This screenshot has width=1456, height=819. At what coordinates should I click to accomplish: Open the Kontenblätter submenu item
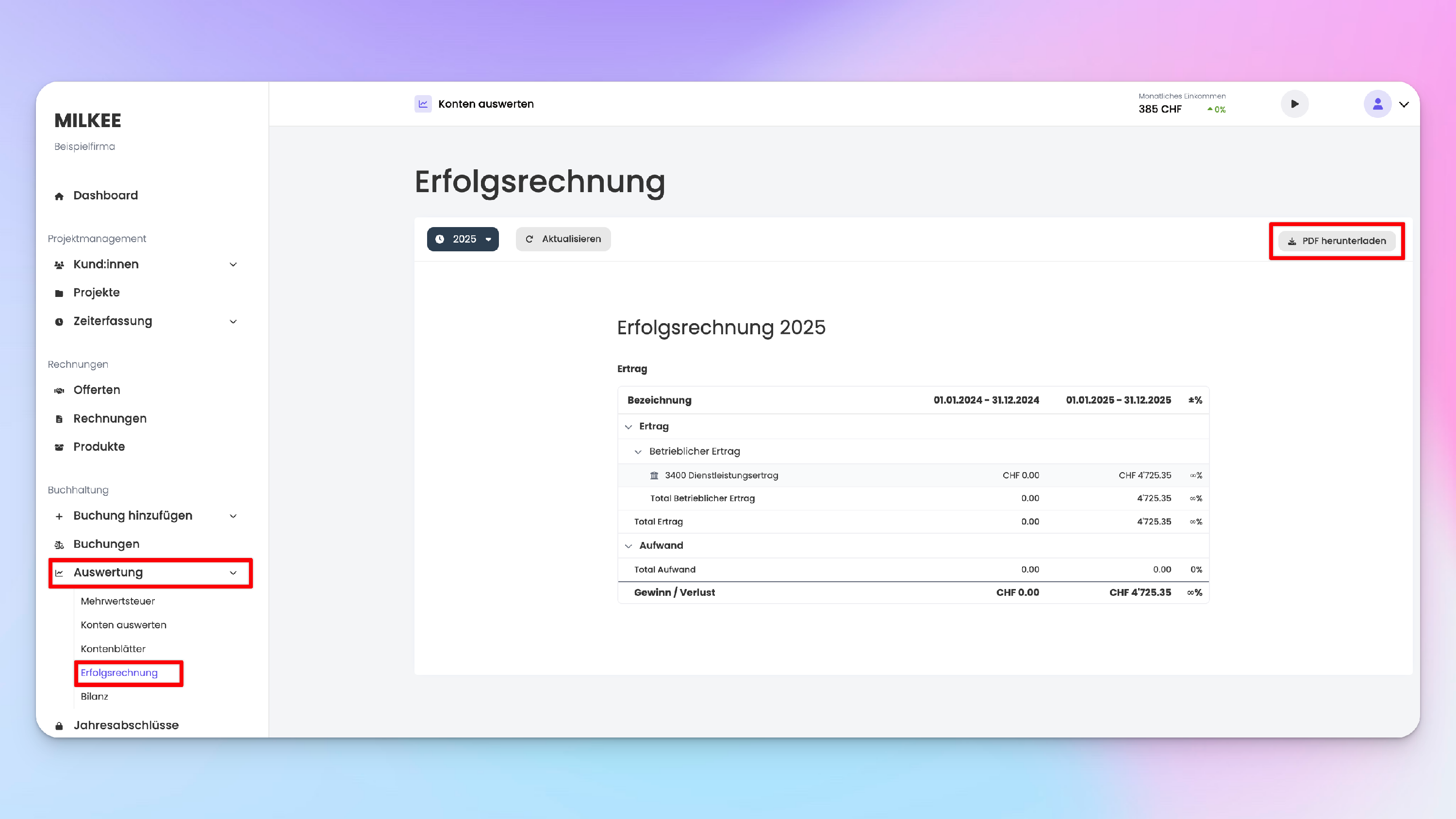113,649
